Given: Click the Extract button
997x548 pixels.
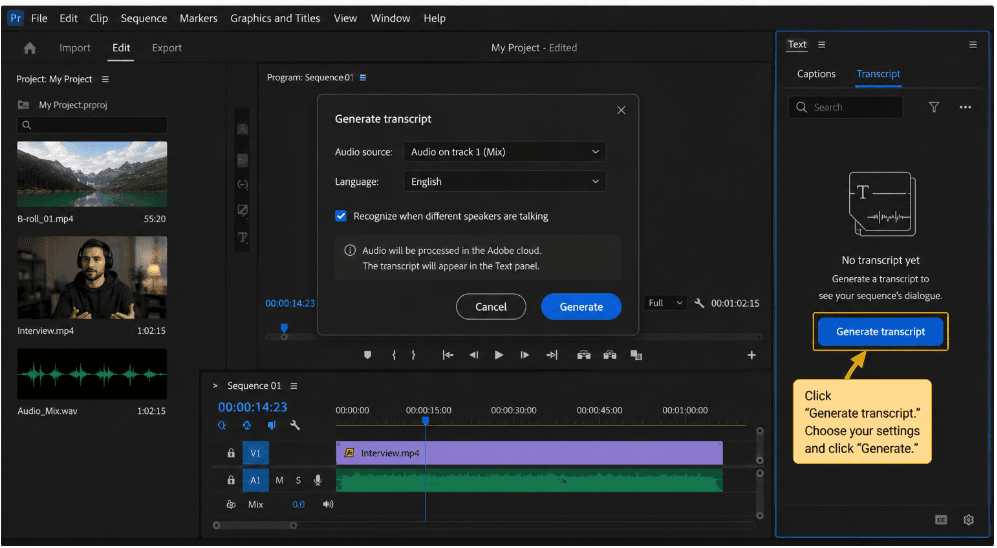Looking at the screenshot, I should (x=610, y=355).
